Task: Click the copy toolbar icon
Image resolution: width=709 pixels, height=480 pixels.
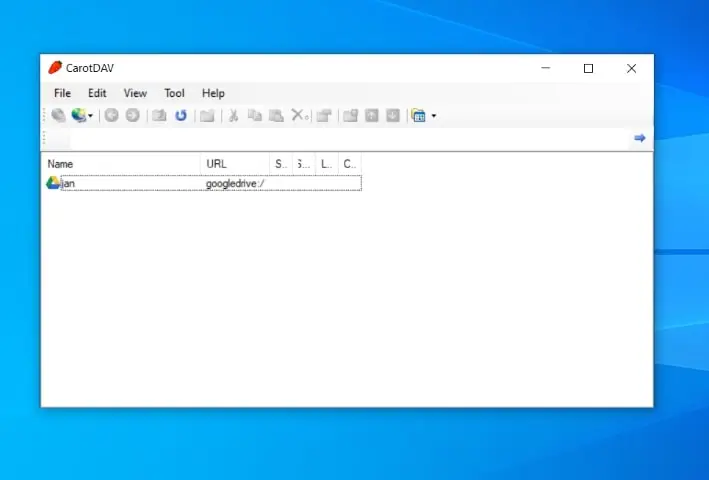Action: (254, 116)
